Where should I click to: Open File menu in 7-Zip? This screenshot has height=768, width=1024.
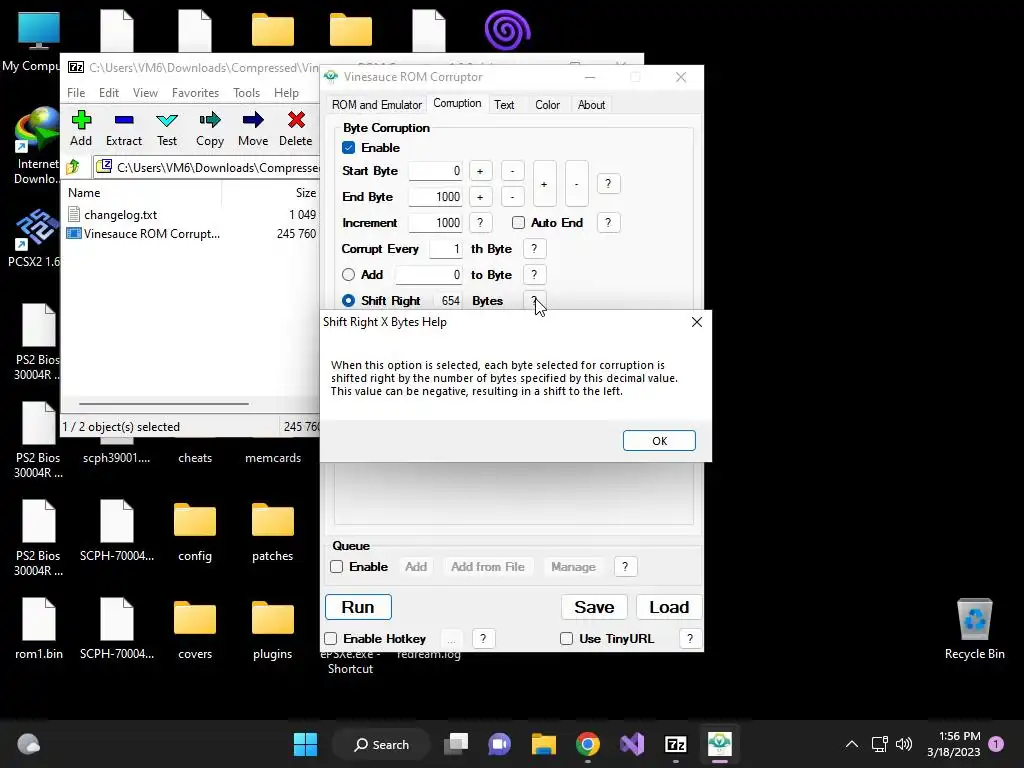(76, 93)
